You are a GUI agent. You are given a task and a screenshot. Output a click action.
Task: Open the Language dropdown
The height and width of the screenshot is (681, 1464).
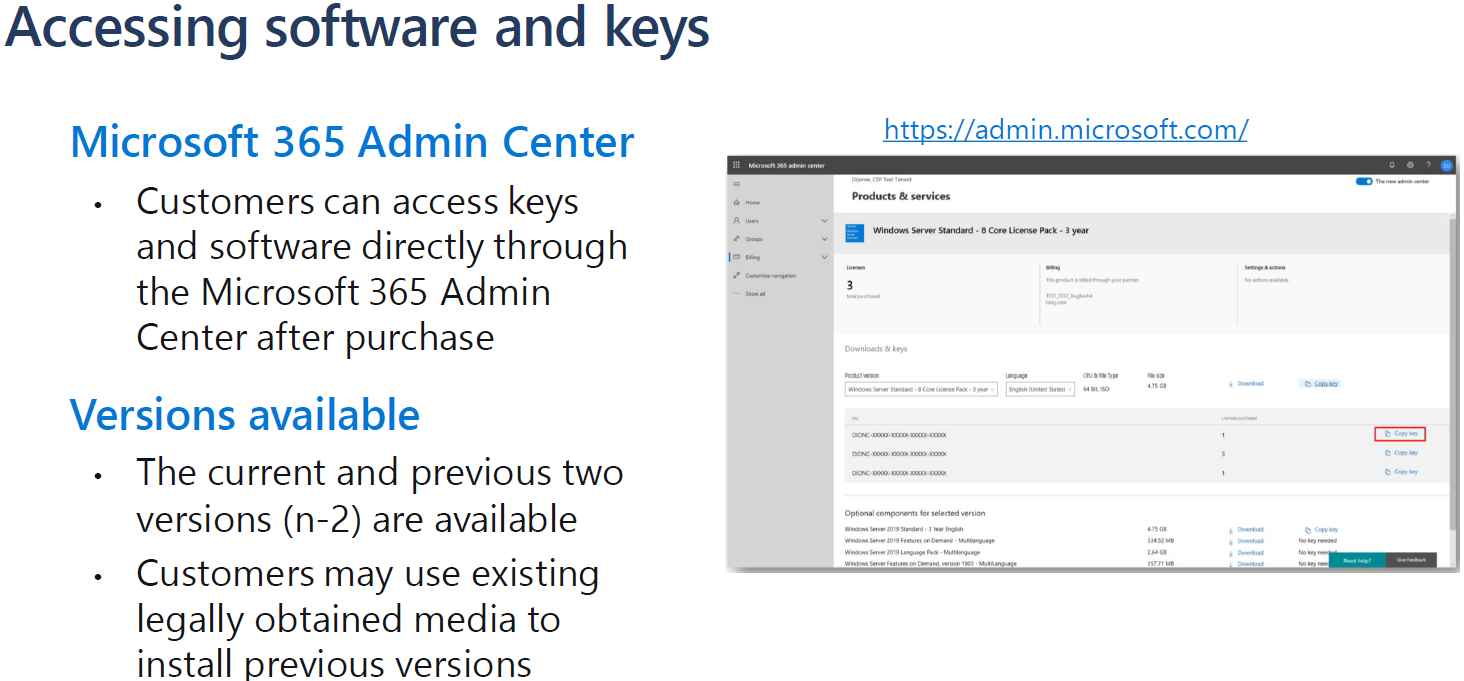coord(1040,389)
